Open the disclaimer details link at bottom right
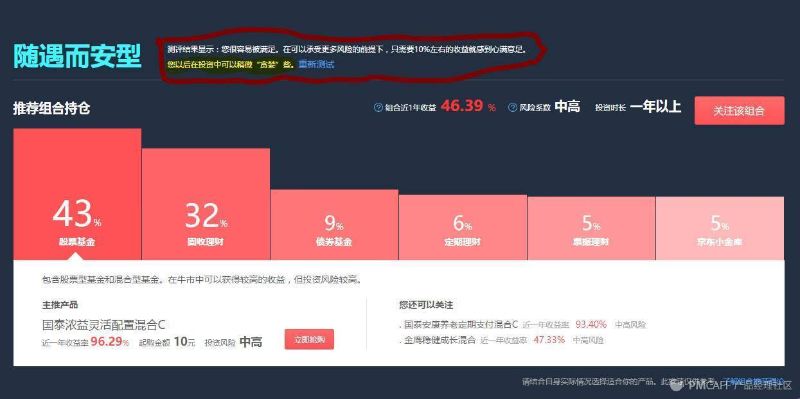Viewport: 800px width, 399px height. (x=754, y=381)
